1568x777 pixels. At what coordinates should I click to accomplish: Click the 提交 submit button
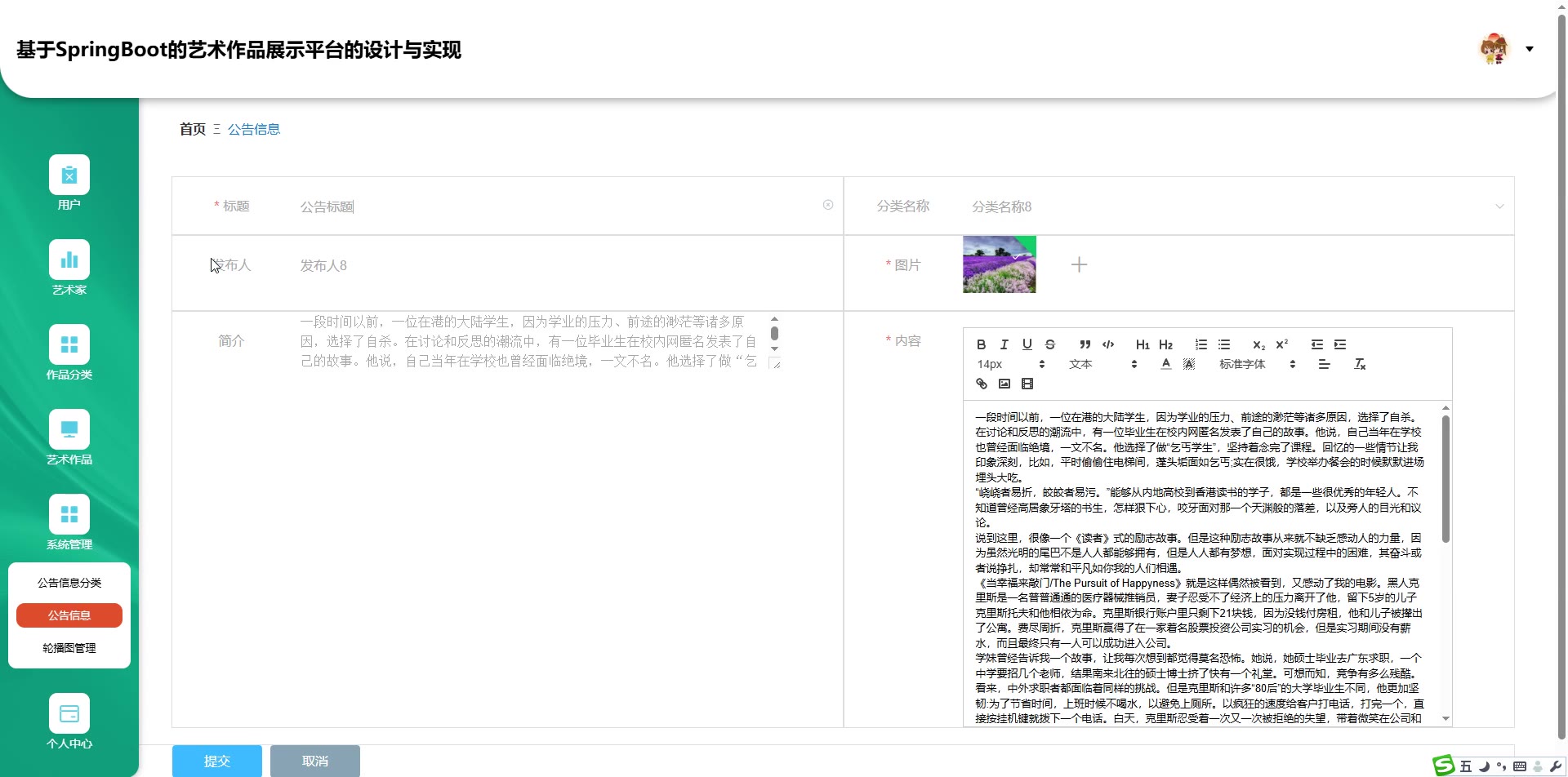216,761
